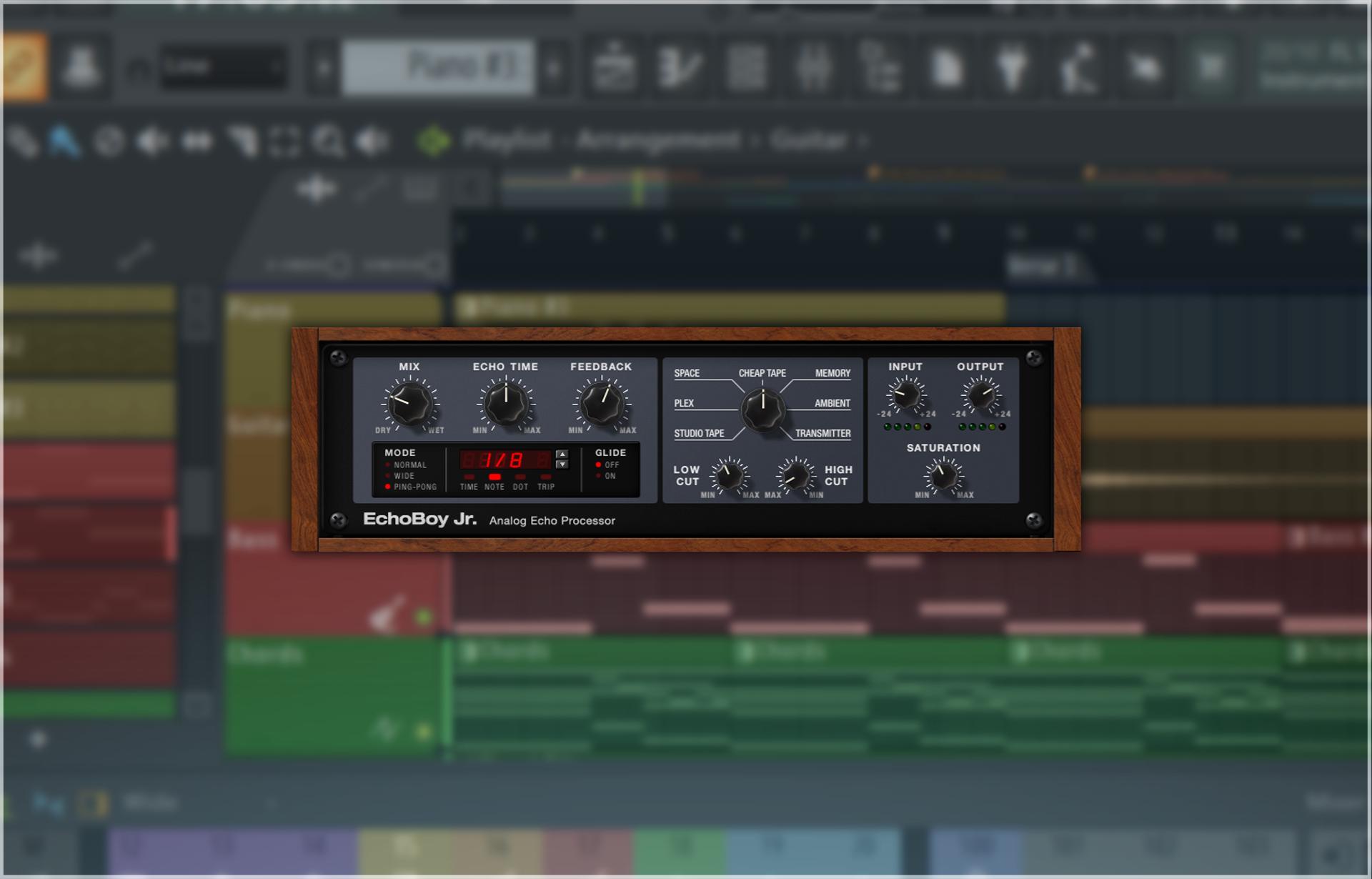This screenshot has width=1372, height=879.
Task: Choose the SPACE echo style
Action: tap(687, 373)
